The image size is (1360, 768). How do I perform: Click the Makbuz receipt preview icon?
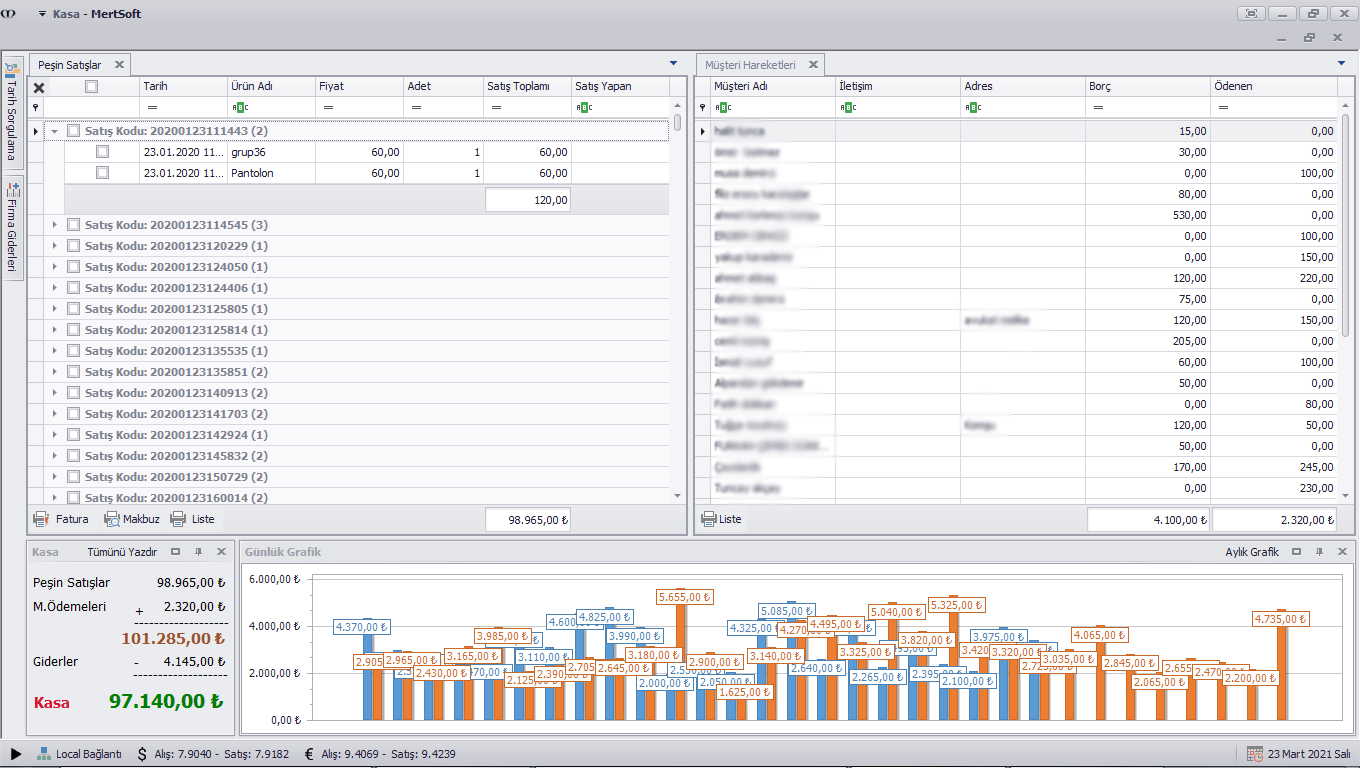coord(112,519)
